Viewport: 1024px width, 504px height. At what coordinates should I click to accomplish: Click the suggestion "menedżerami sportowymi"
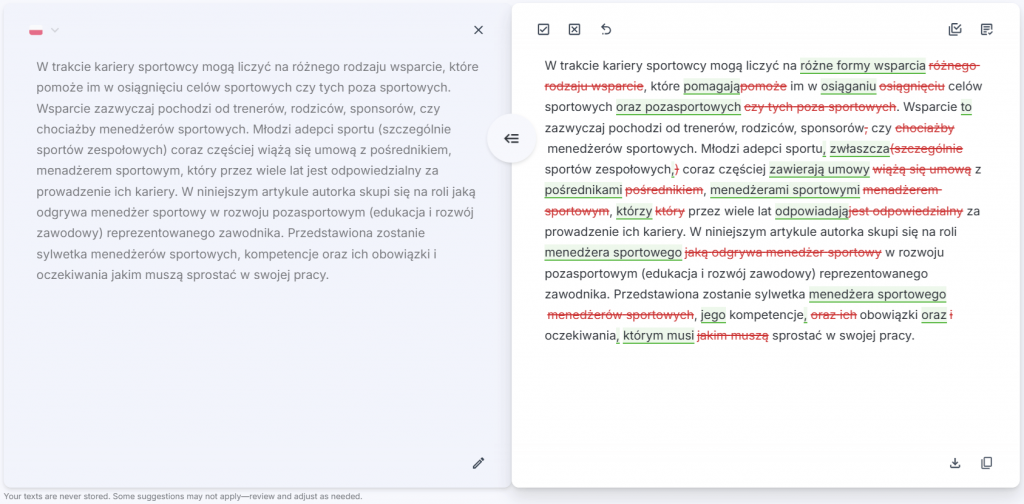(x=784, y=190)
